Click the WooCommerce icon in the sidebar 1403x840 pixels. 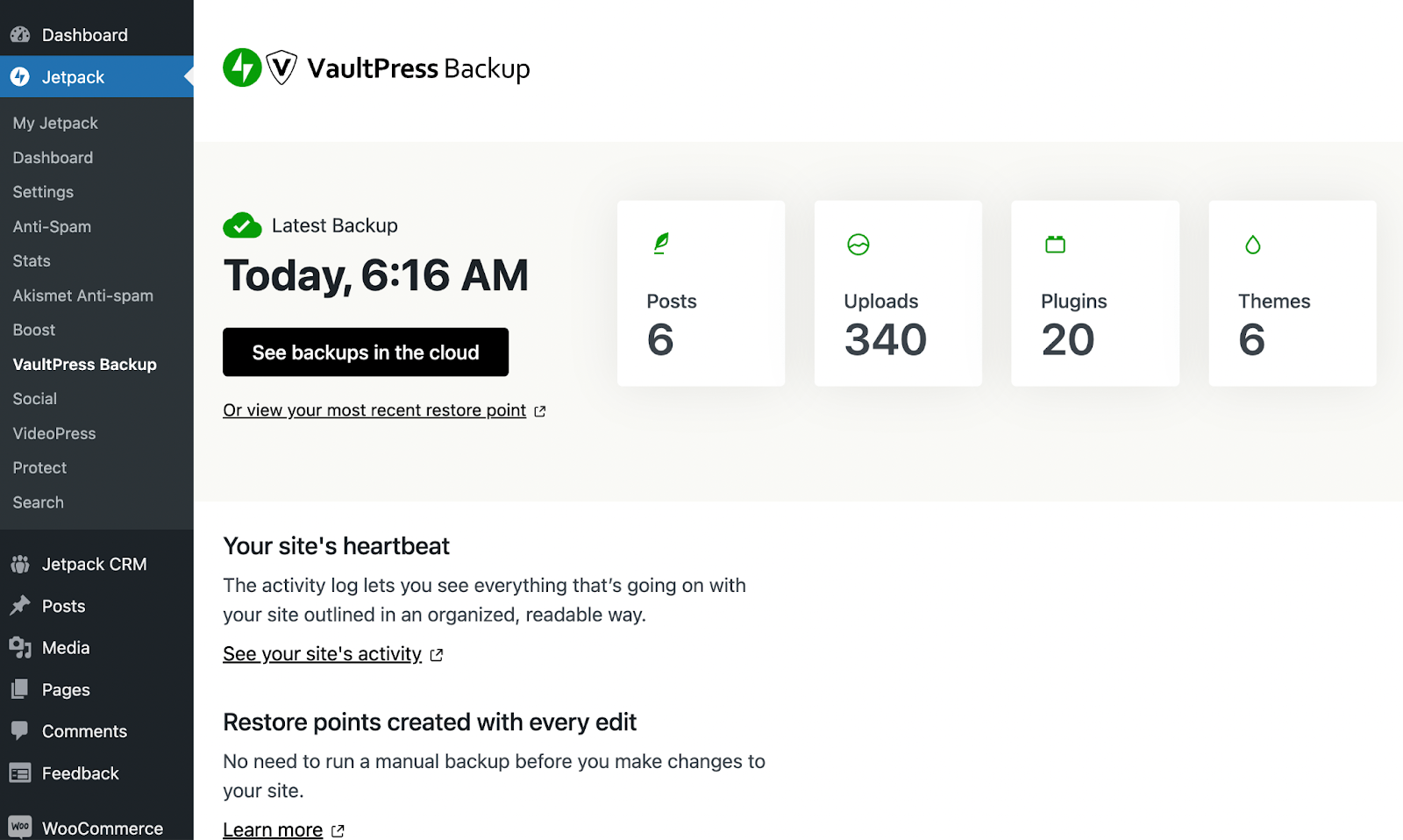click(x=21, y=827)
